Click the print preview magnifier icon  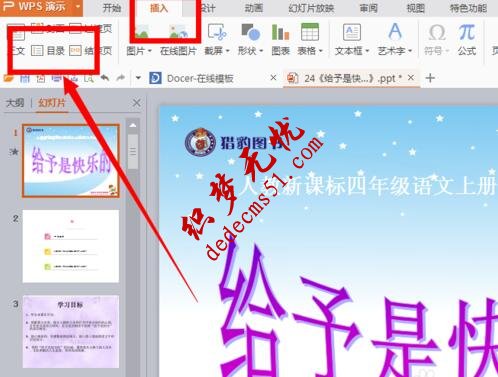pos(88,79)
